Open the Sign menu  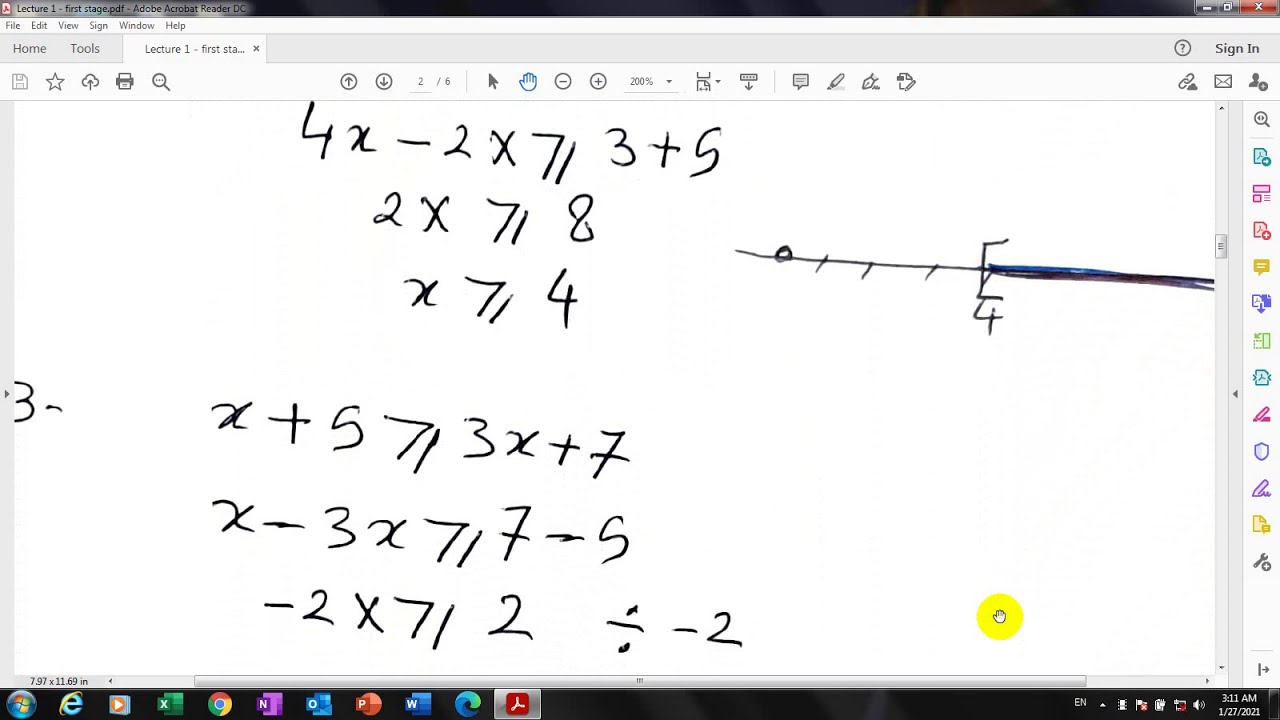point(98,25)
